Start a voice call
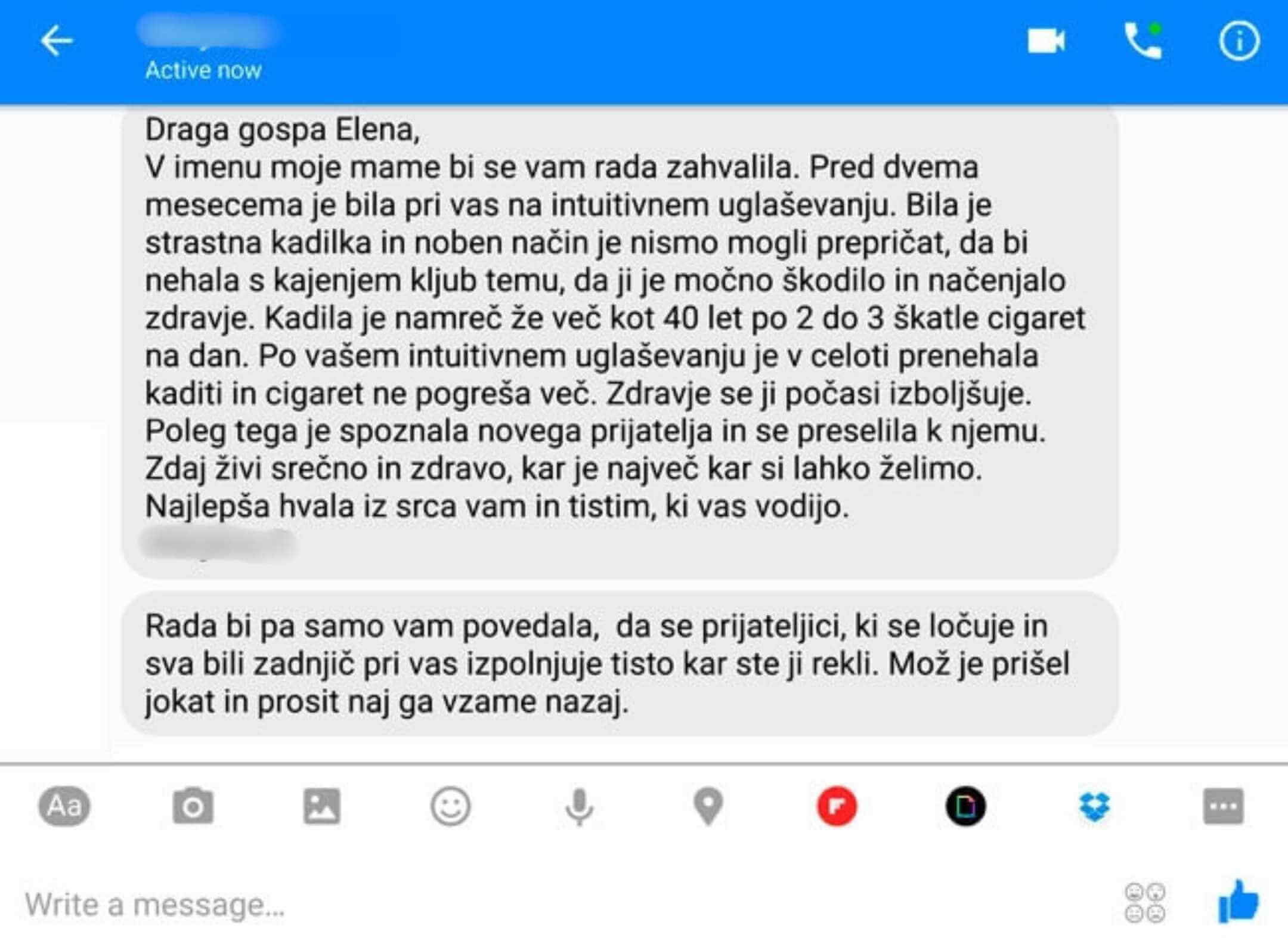The height and width of the screenshot is (938, 1288). tap(1143, 41)
